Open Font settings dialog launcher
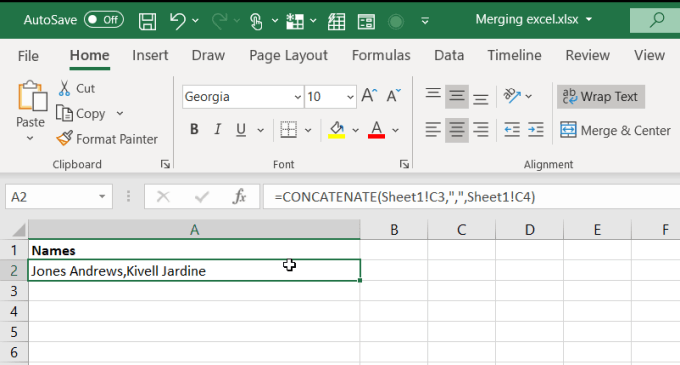The height and width of the screenshot is (365, 680). click(x=405, y=164)
